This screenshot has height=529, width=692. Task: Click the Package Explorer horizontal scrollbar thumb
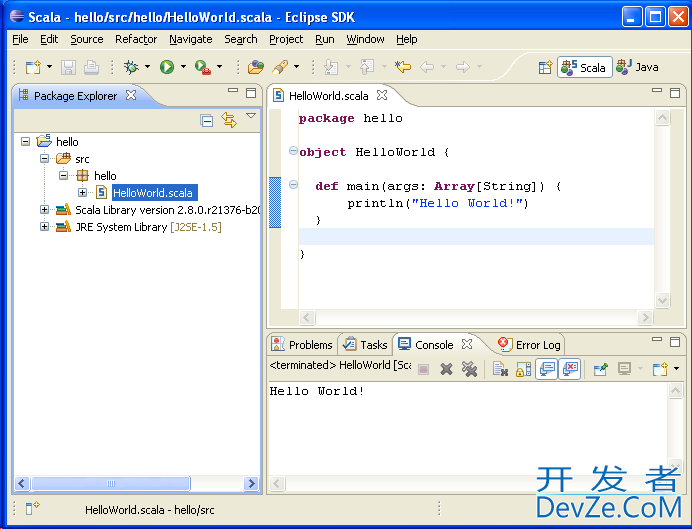(111, 484)
